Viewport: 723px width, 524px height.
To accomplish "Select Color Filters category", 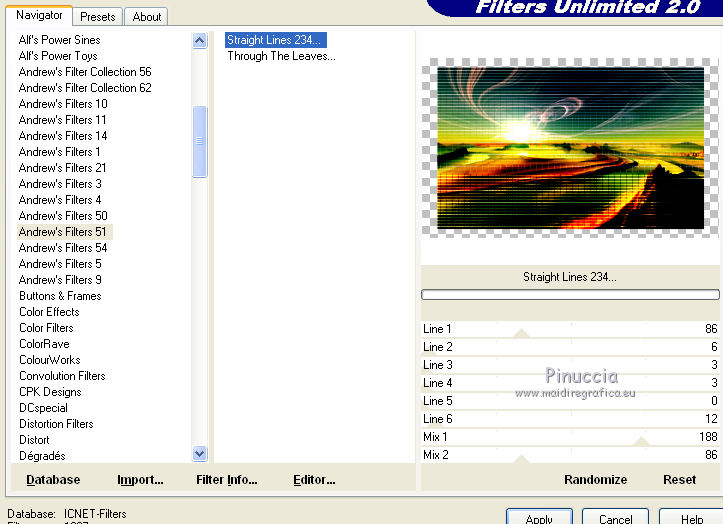I will point(47,328).
